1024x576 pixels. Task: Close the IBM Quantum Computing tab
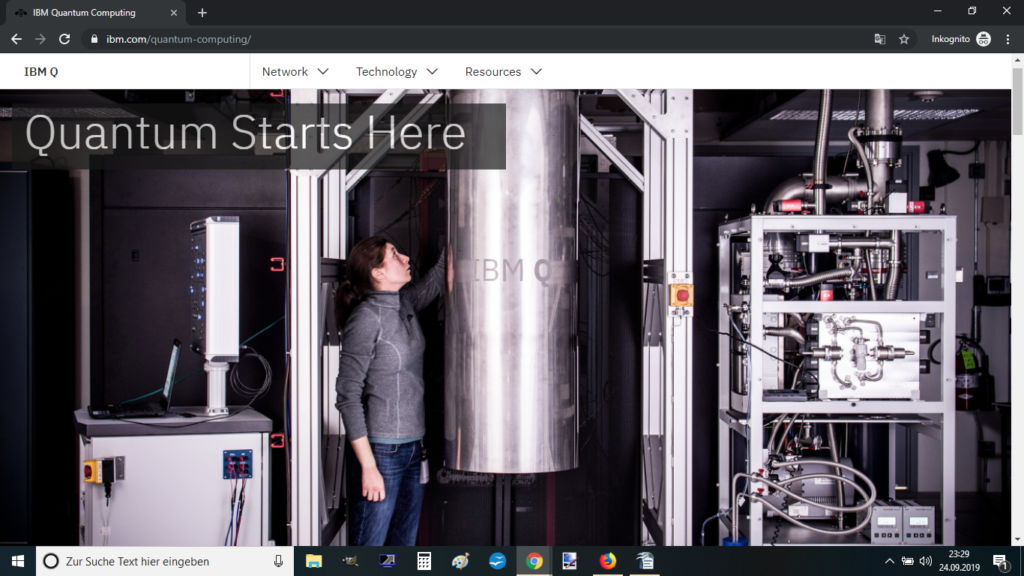click(174, 12)
